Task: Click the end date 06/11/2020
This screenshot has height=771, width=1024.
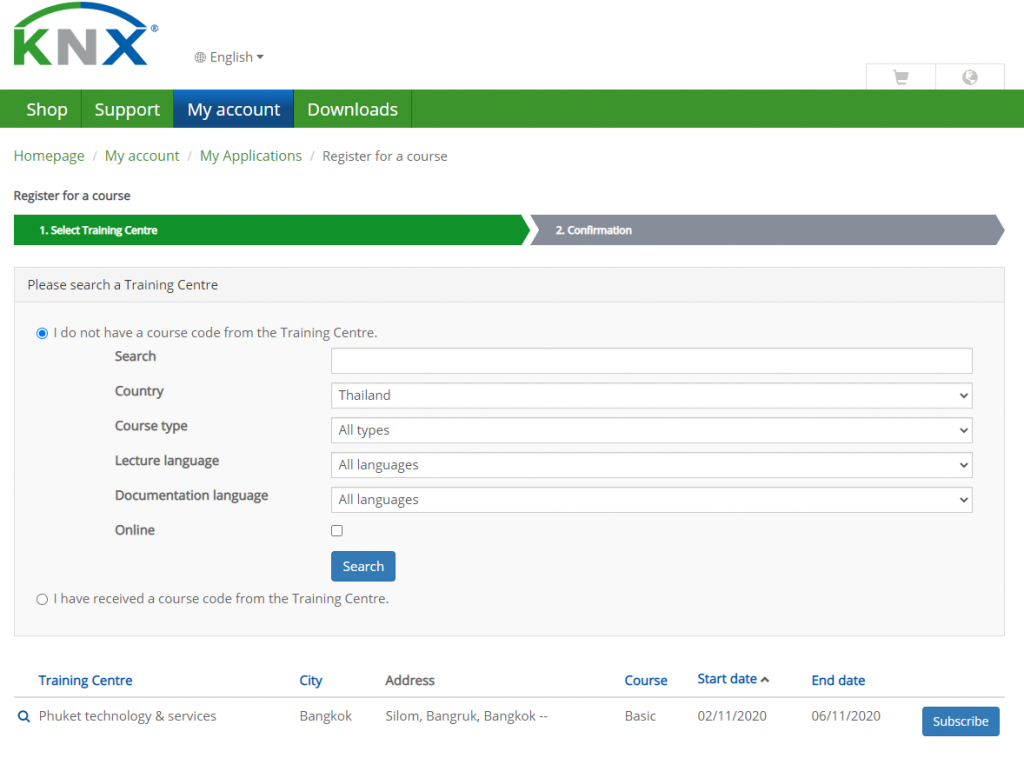Action: (x=846, y=716)
